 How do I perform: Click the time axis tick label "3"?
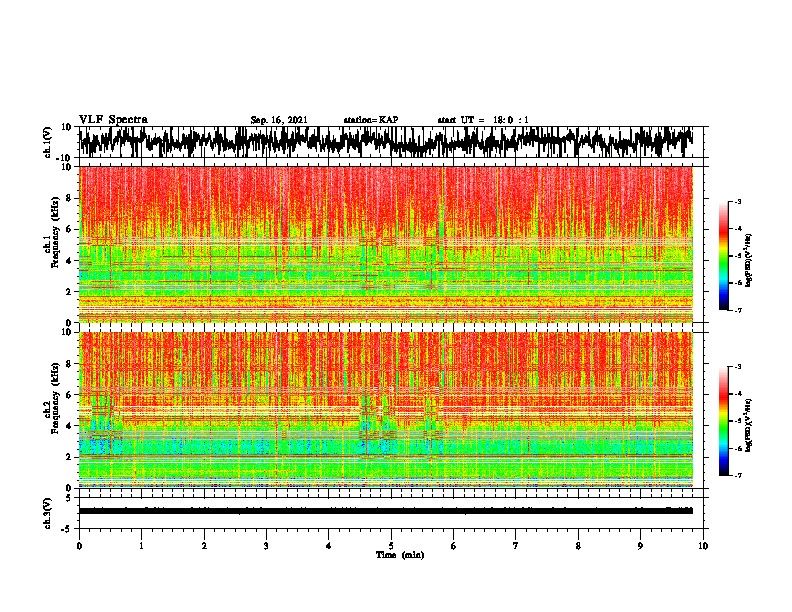point(266,546)
